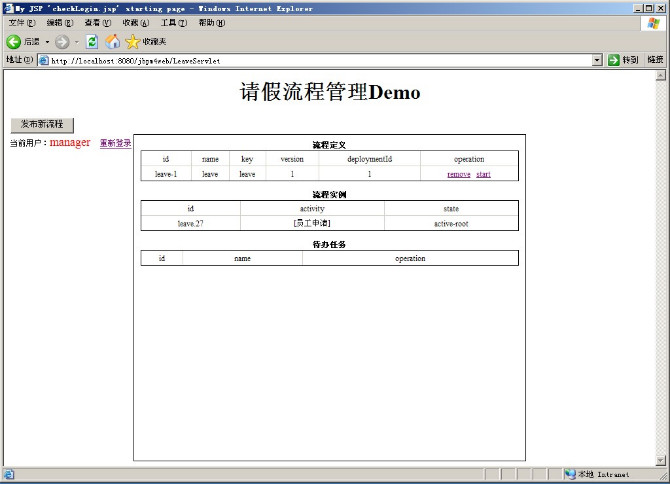Click the red manager username text
This screenshot has width=670, height=484.
point(70,142)
